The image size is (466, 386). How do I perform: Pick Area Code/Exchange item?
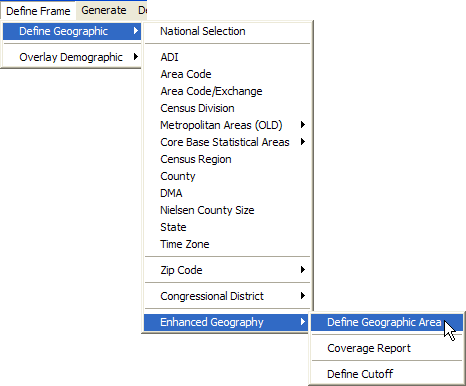[x=227, y=91]
